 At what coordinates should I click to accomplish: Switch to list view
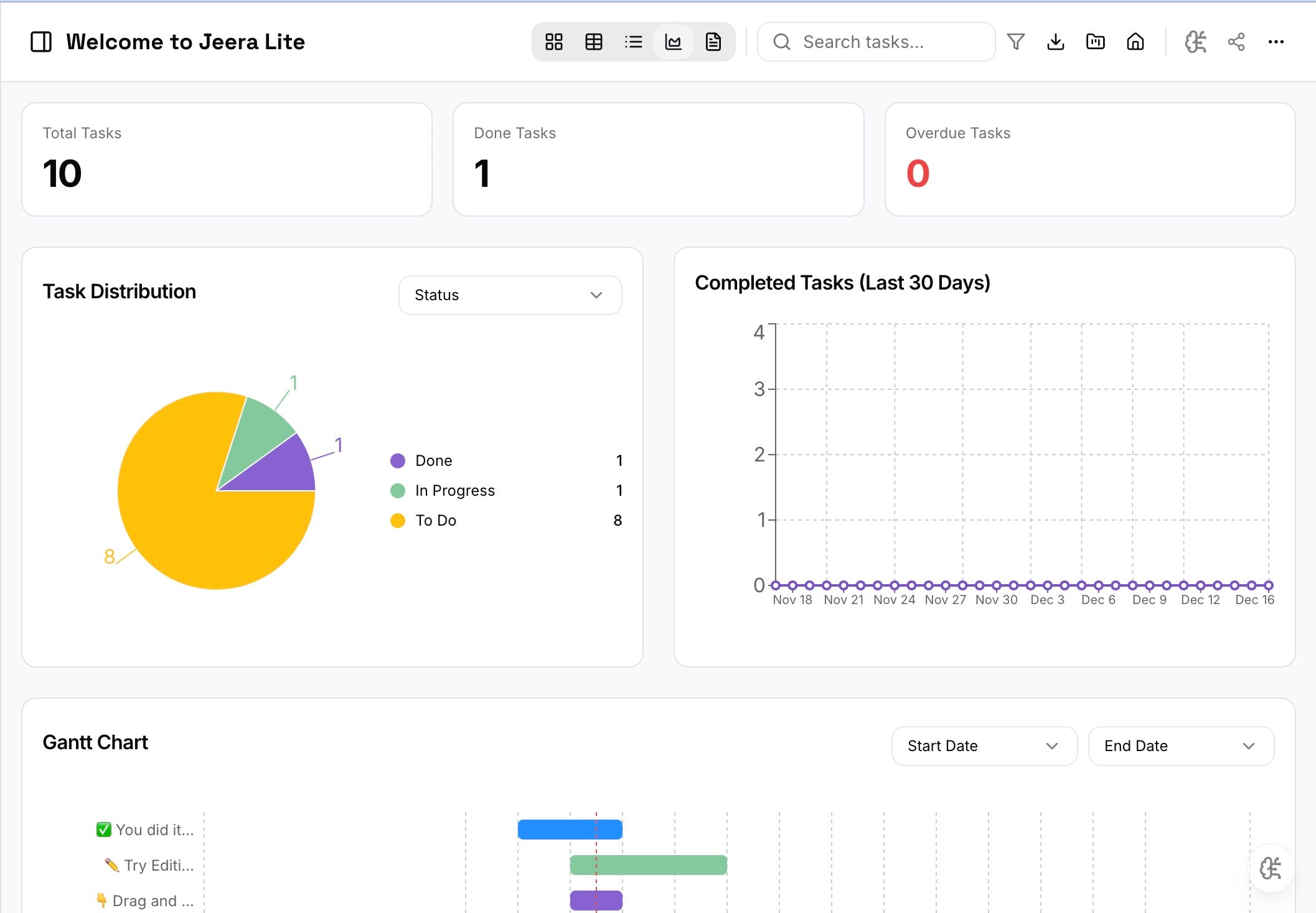tap(633, 42)
